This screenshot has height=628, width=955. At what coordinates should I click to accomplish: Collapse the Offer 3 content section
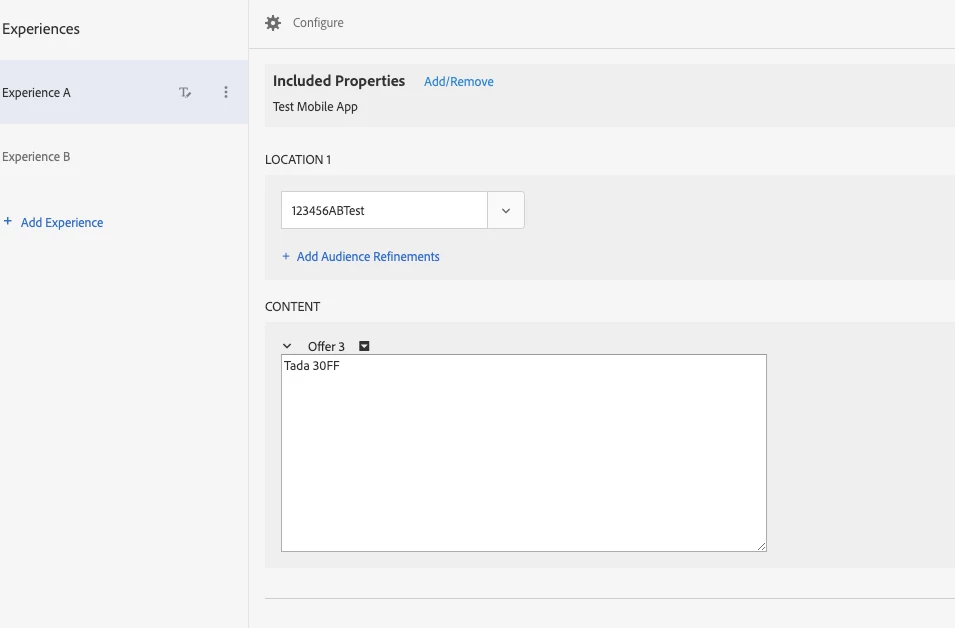288,346
